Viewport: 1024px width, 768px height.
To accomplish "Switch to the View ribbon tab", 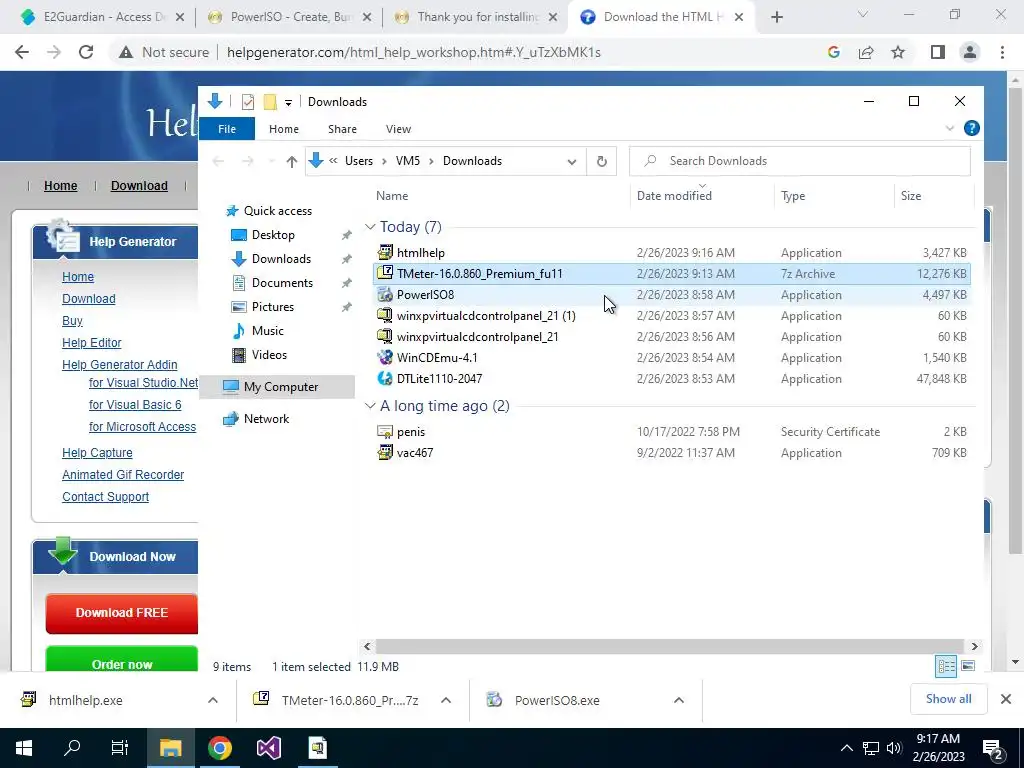I will click(x=398, y=129).
